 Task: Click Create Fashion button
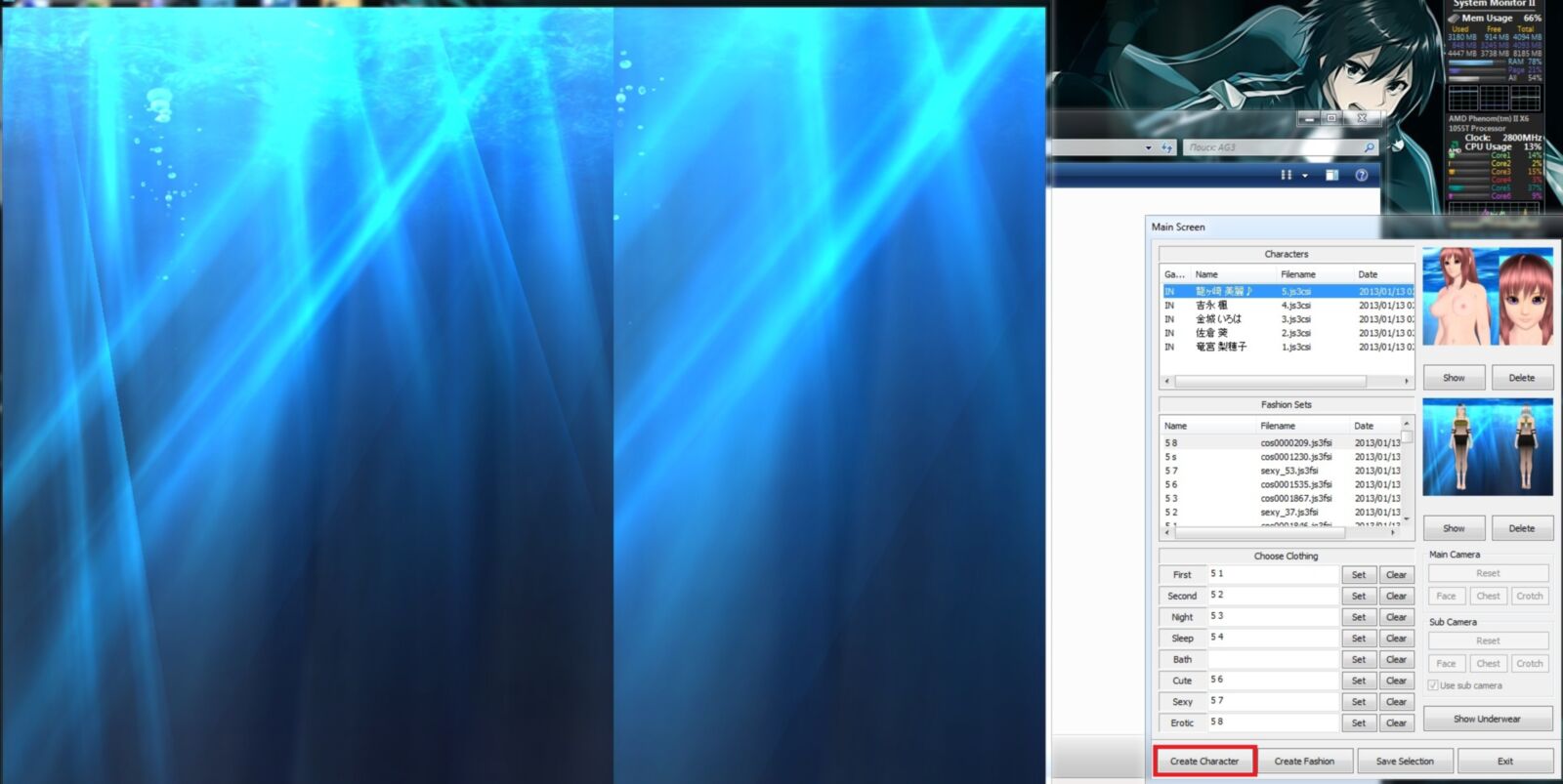(x=1304, y=761)
